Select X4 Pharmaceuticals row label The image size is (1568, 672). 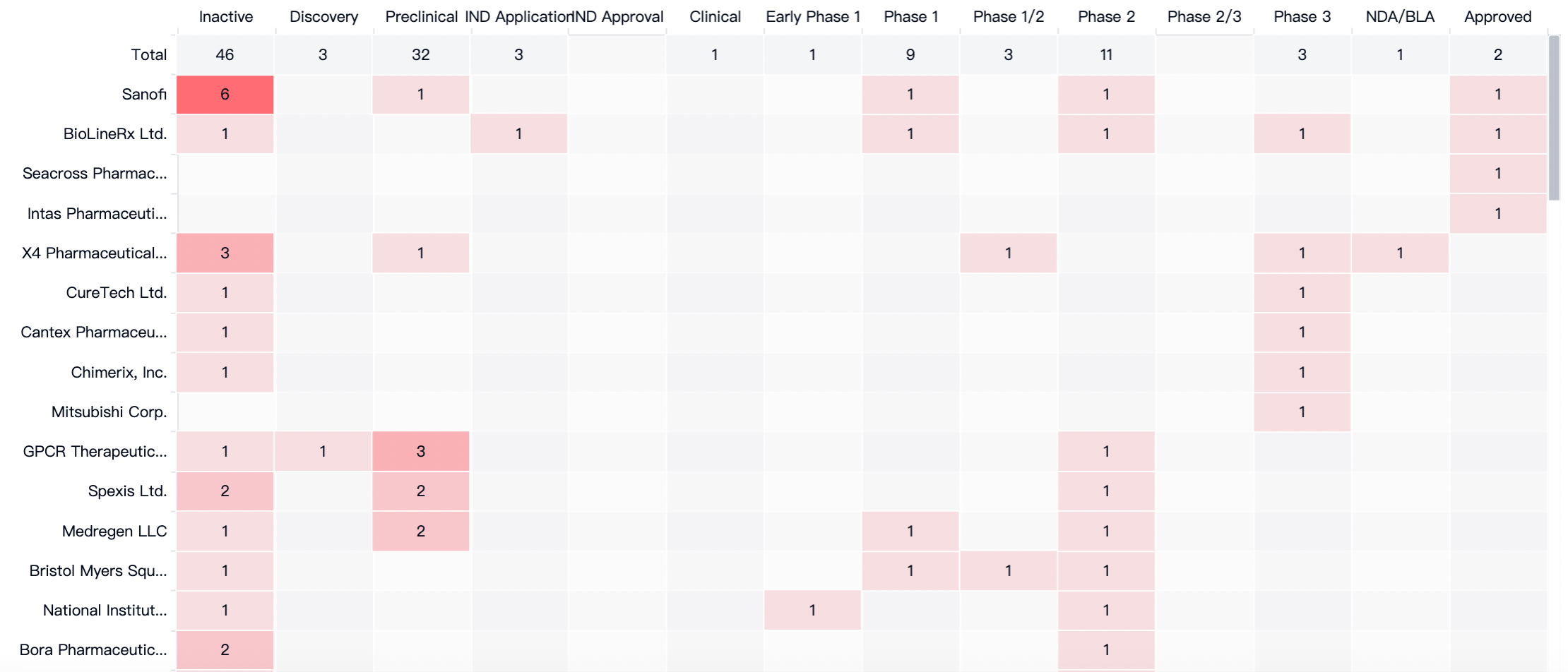click(94, 253)
